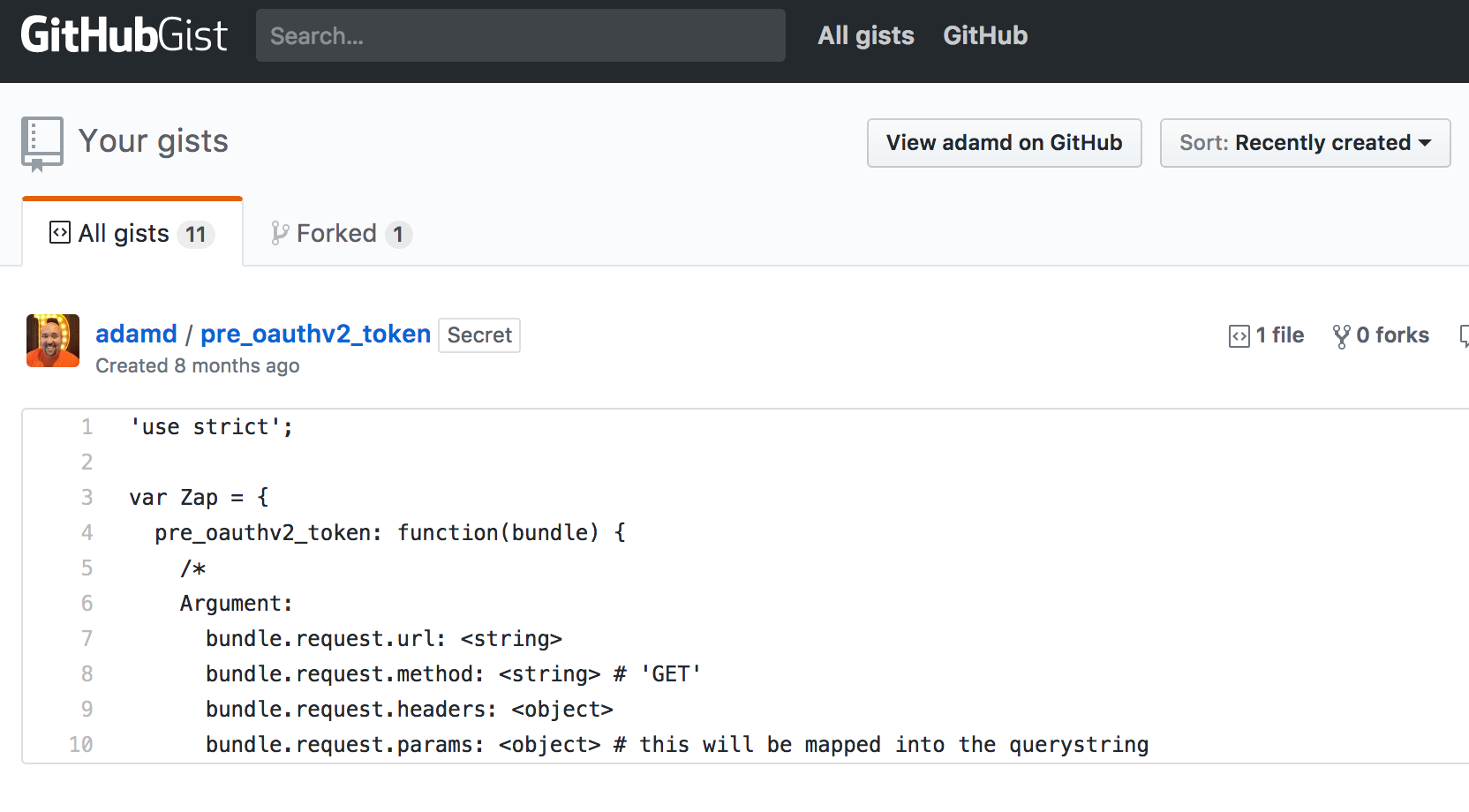Go to GitHub from the top navigation
The height and width of the screenshot is (812, 1469).
pyautogui.click(x=985, y=35)
